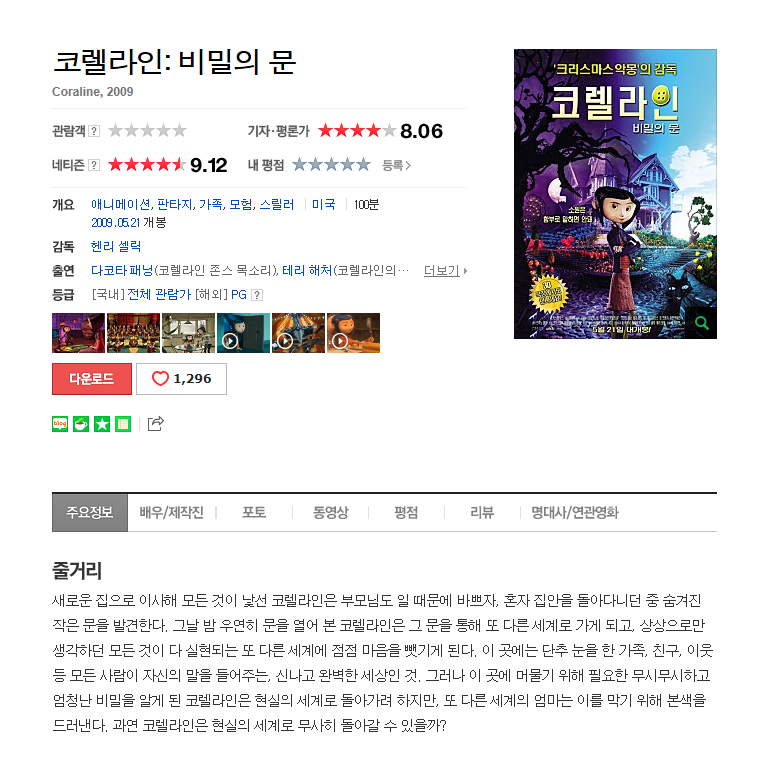Select the 평점 tab
This screenshot has height=763, width=770.
(x=406, y=513)
